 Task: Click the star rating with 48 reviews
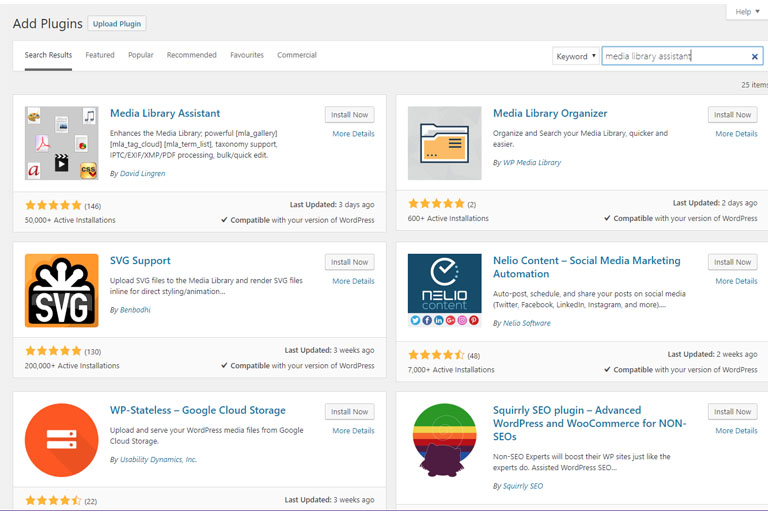(x=436, y=355)
